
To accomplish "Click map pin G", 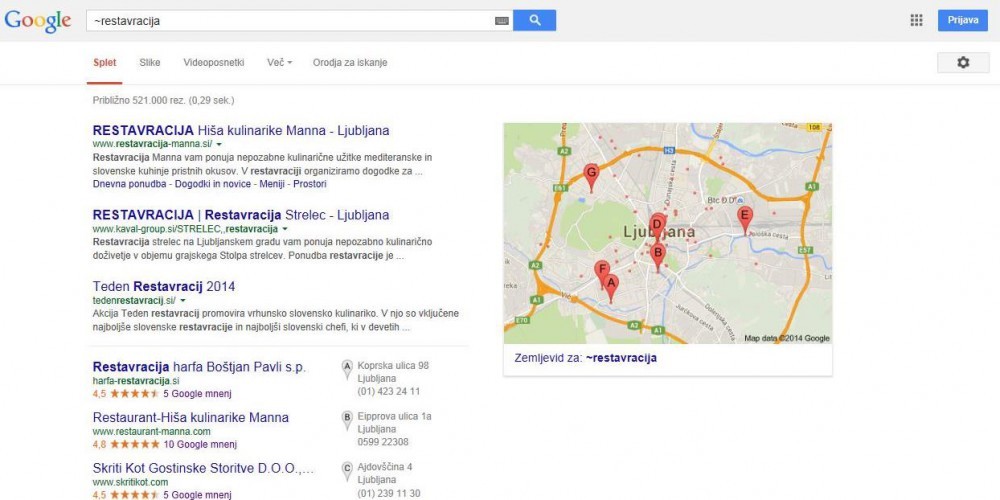I will tap(591, 177).
